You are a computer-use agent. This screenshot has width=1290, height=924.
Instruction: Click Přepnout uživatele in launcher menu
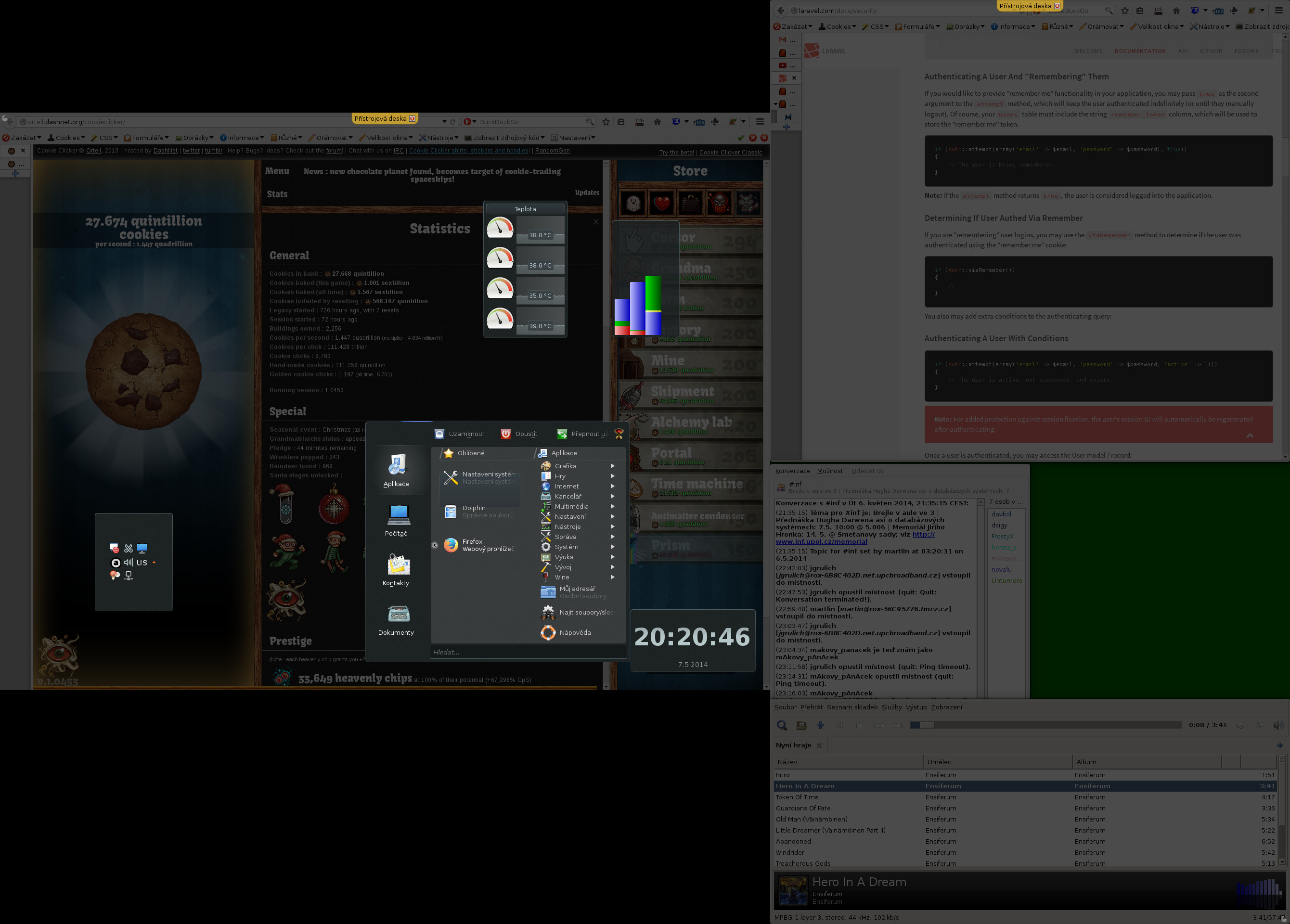coord(582,434)
